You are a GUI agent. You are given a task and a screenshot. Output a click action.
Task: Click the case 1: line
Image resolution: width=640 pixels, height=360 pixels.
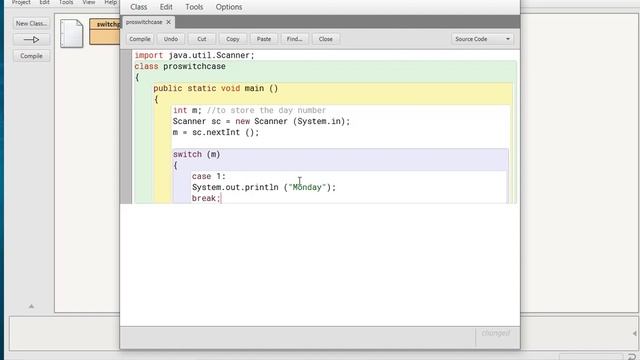click(x=209, y=176)
